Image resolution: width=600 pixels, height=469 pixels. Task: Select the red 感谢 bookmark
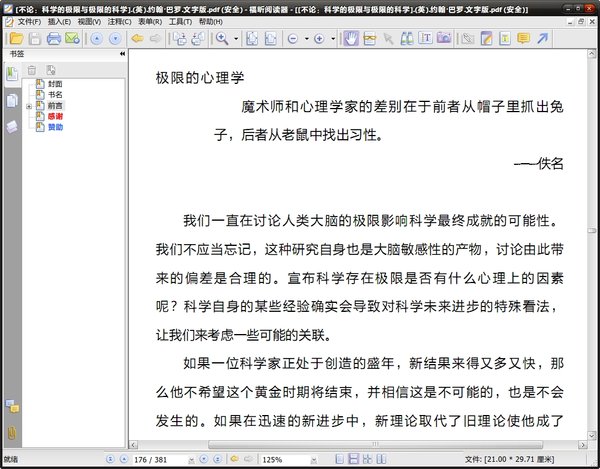tap(55, 116)
